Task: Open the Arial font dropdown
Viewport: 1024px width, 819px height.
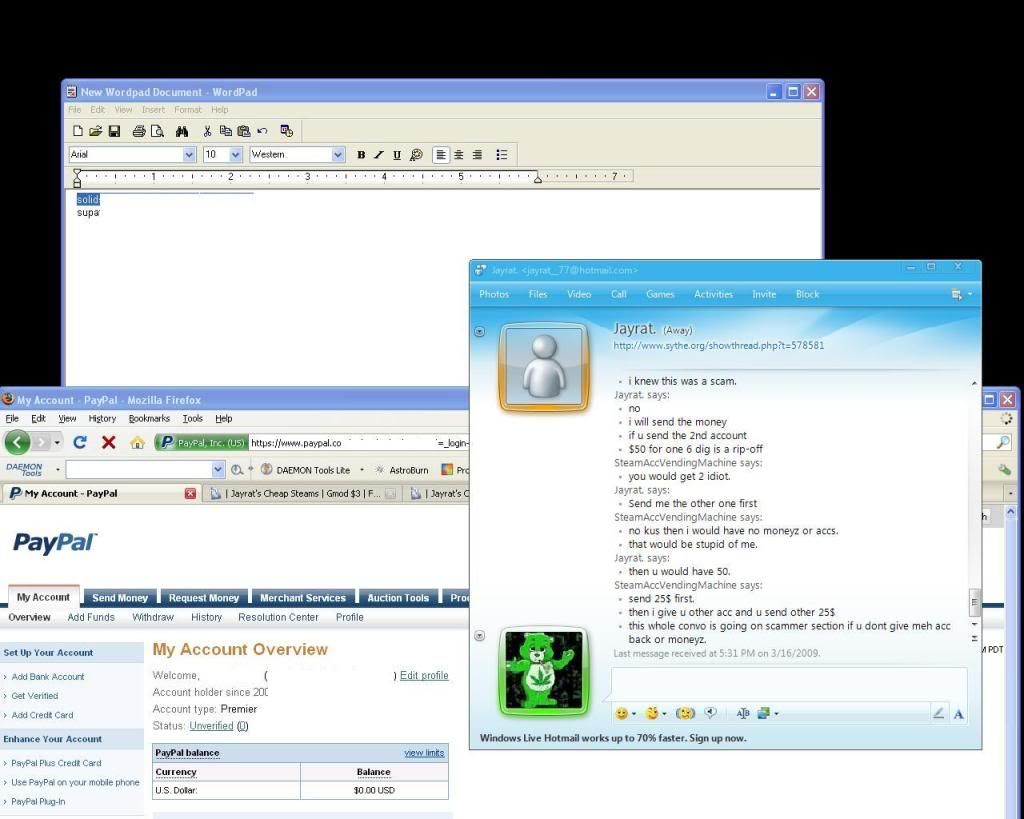Action: point(189,155)
